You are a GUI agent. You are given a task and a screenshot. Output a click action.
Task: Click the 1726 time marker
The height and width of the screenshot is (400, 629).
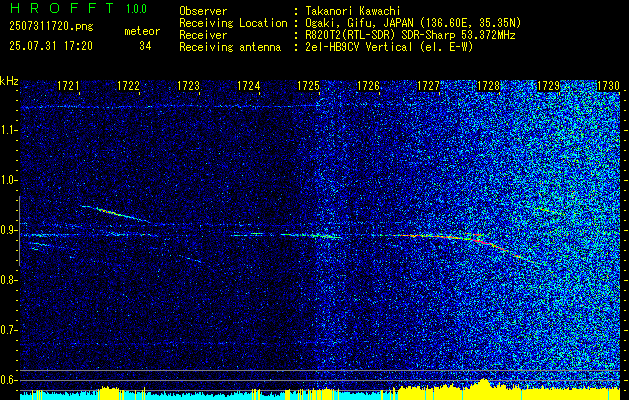pyautogui.click(x=368, y=86)
